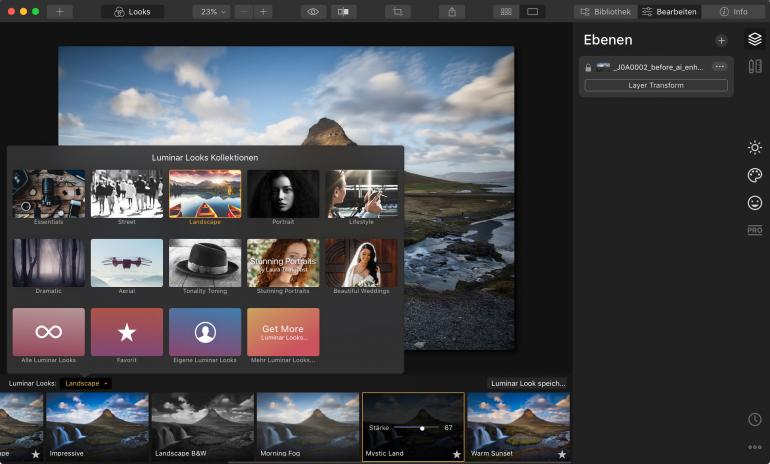Viewport: 770px width, 464px height.
Task: Select the _J0A0002_before_ai_enh layer
Action: pos(658,67)
